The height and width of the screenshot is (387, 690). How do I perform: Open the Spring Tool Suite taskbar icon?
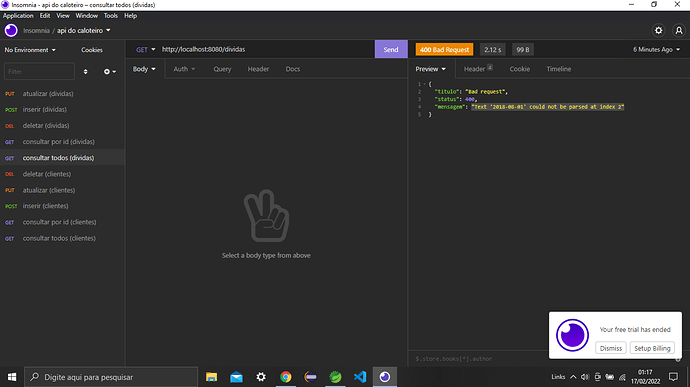click(x=335, y=377)
